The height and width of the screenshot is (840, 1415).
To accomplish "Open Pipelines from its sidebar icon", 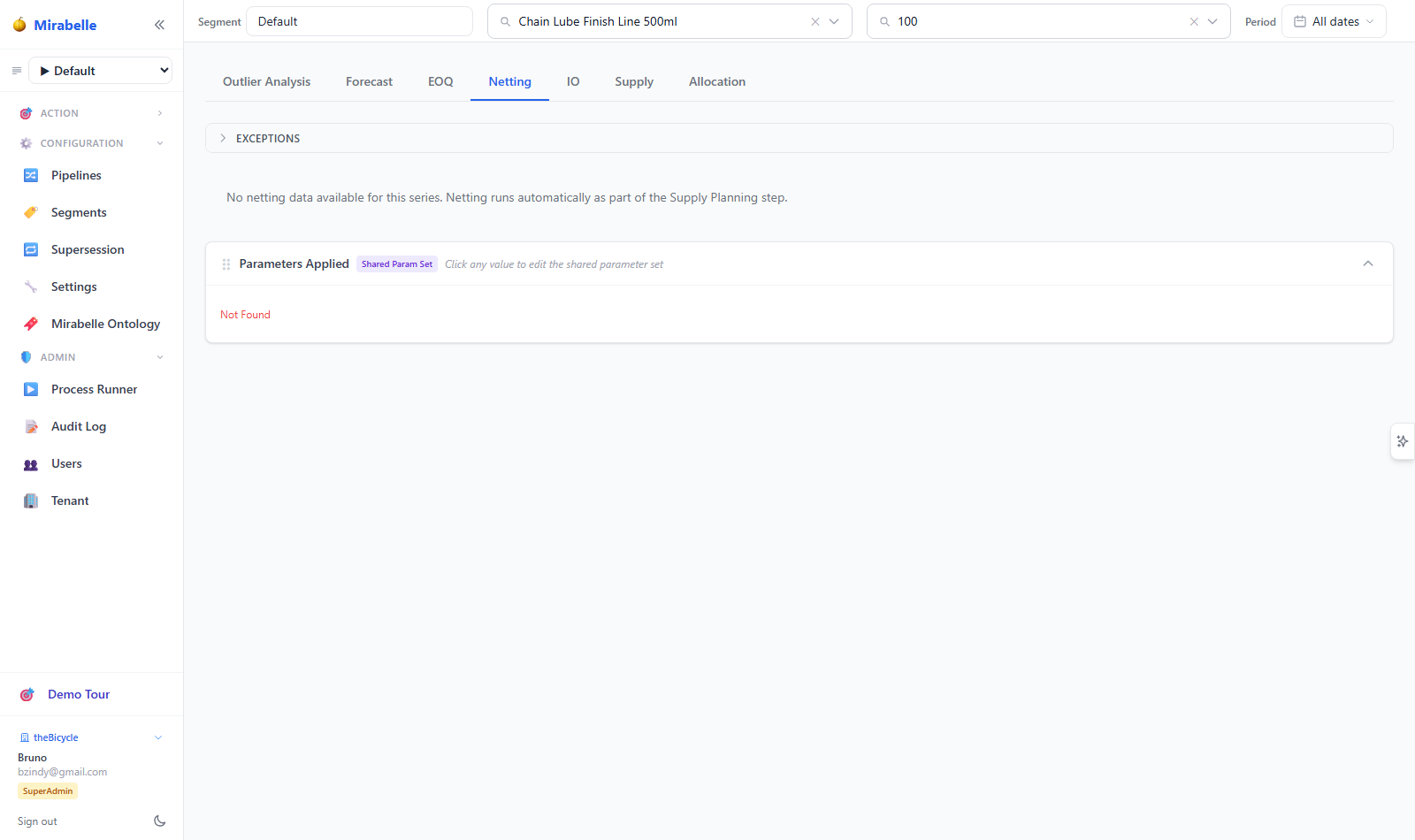I will tap(31, 175).
